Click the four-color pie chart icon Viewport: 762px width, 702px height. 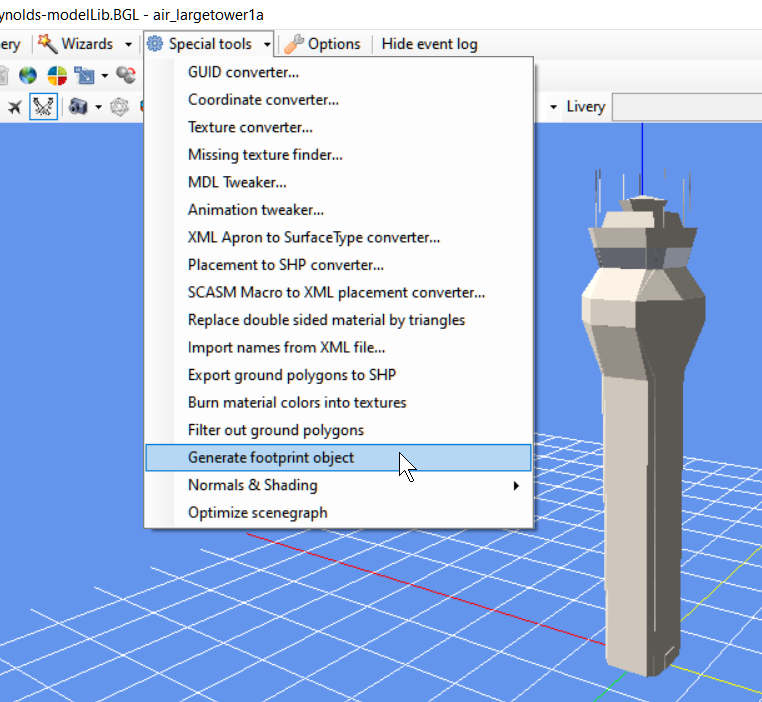pyautogui.click(x=57, y=75)
